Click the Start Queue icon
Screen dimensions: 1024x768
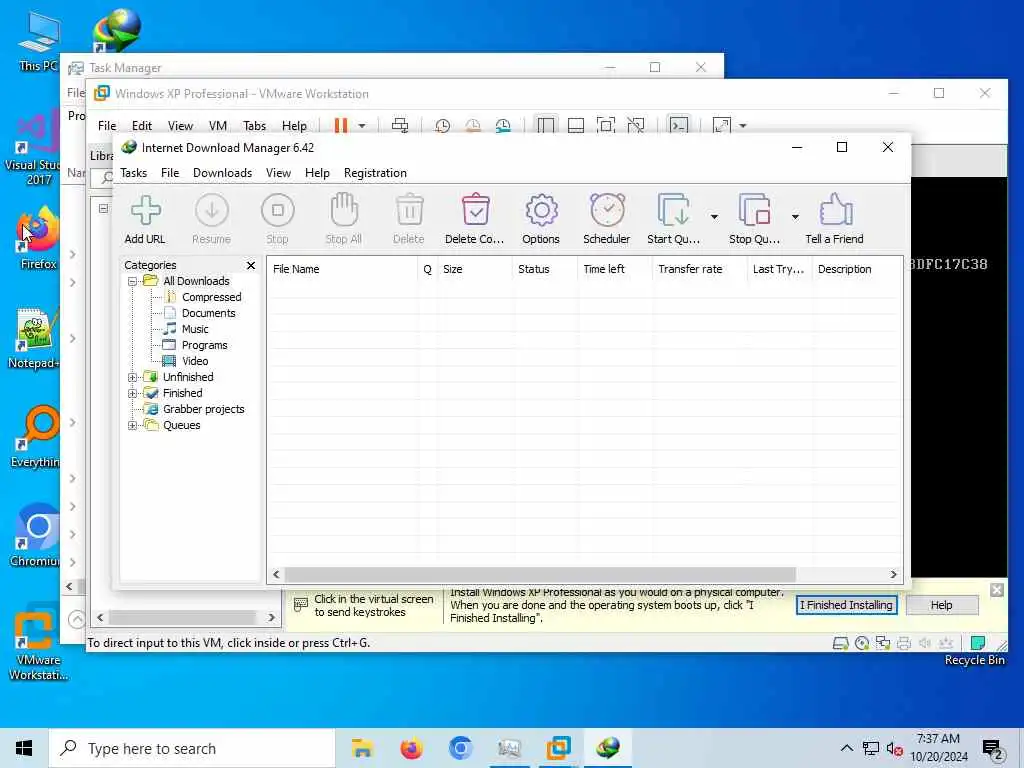tap(673, 219)
